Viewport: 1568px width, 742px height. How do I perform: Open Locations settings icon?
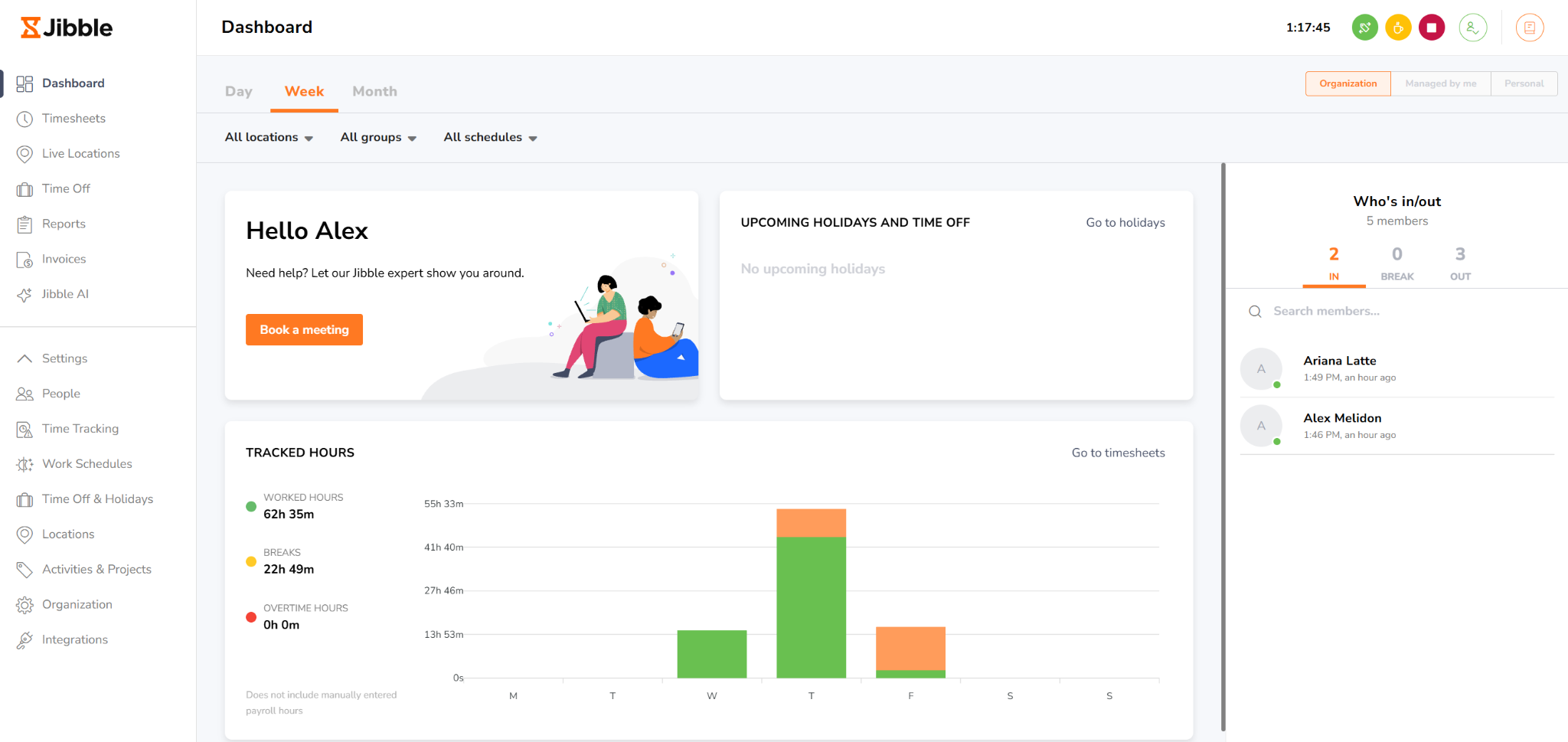pos(24,534)
